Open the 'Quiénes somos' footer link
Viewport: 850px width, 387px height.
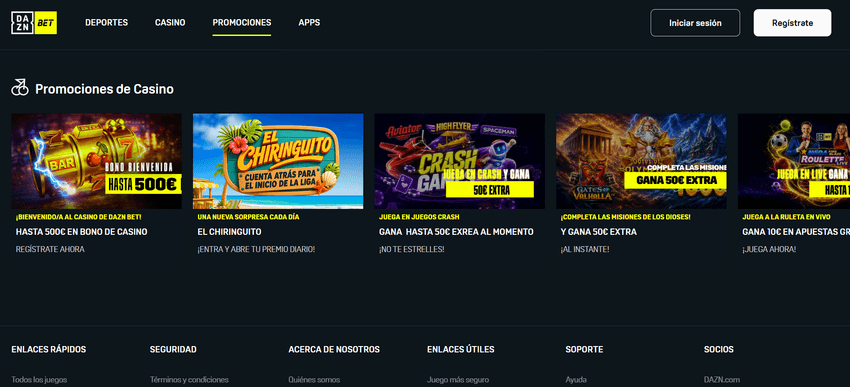314,380
